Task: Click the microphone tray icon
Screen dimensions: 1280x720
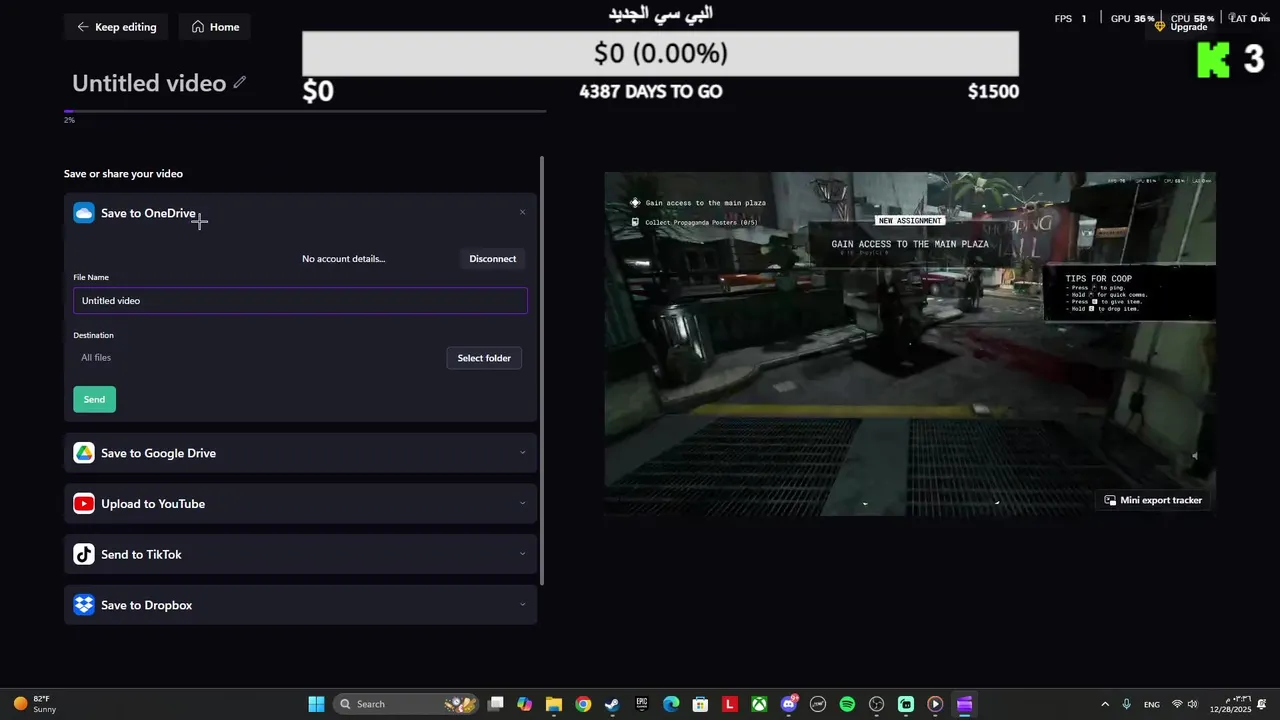Action: point(1126,704)
